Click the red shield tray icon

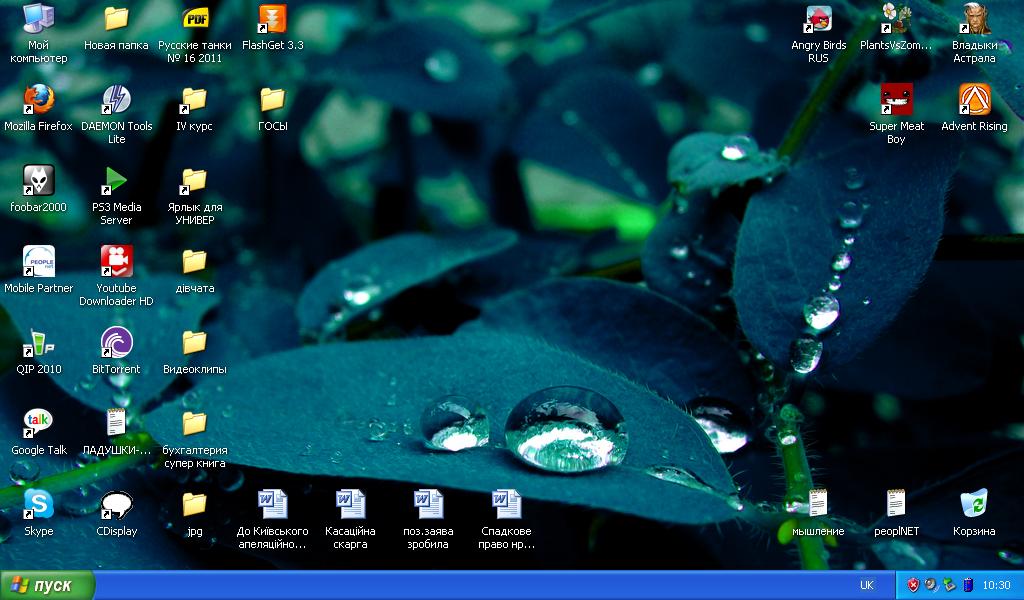pos(912,585)
